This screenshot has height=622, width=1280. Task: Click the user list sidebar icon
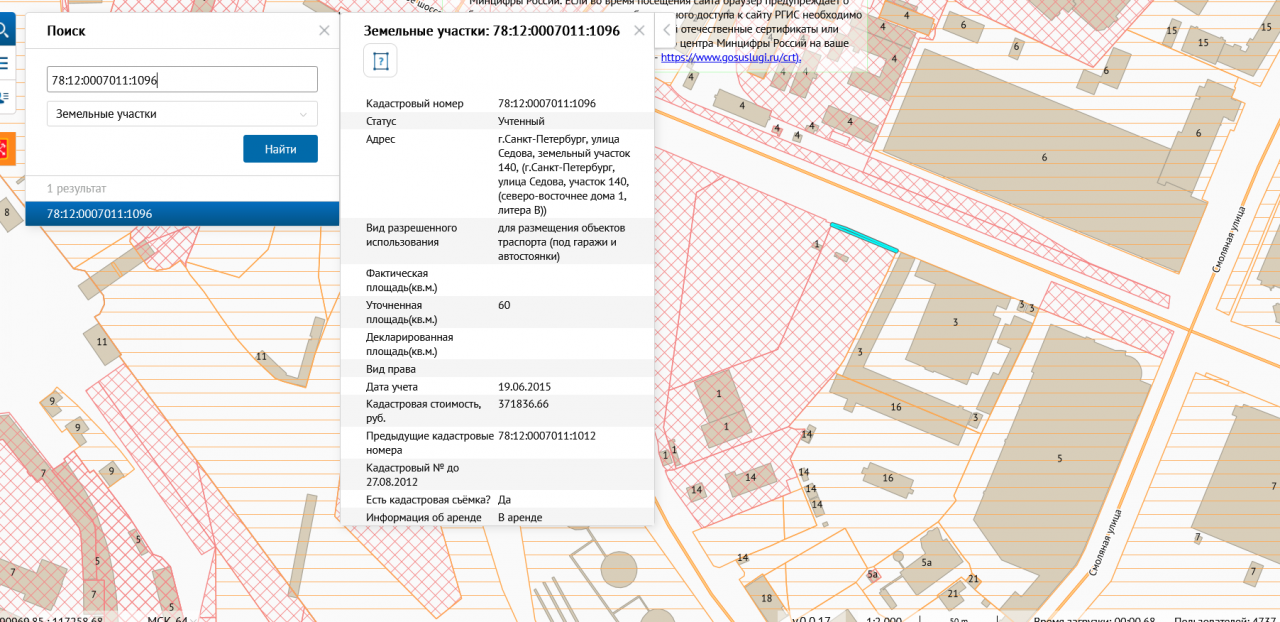pyautogui.click(x=5, y=97)
